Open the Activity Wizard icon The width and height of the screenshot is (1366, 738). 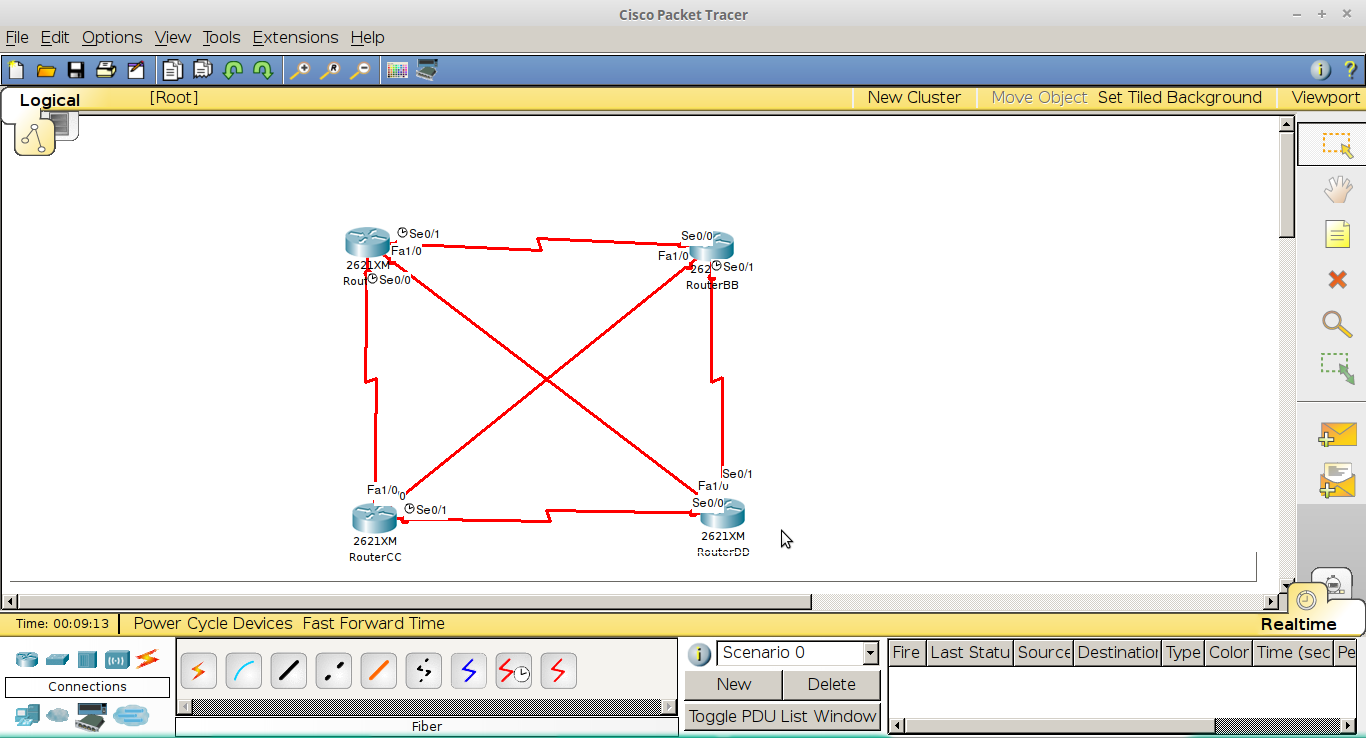pos(136,70)
